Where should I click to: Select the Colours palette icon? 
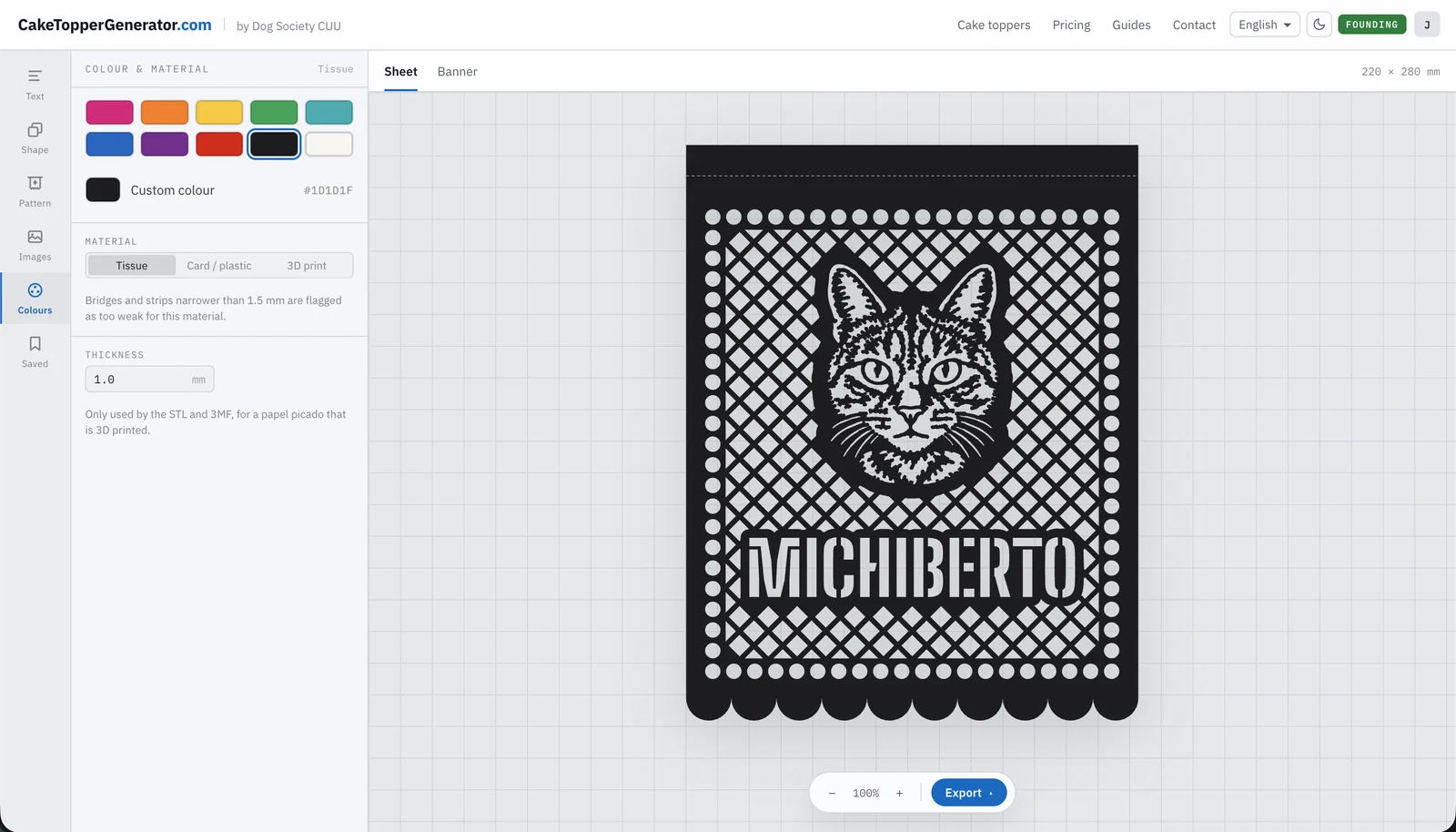coord(35,298)
